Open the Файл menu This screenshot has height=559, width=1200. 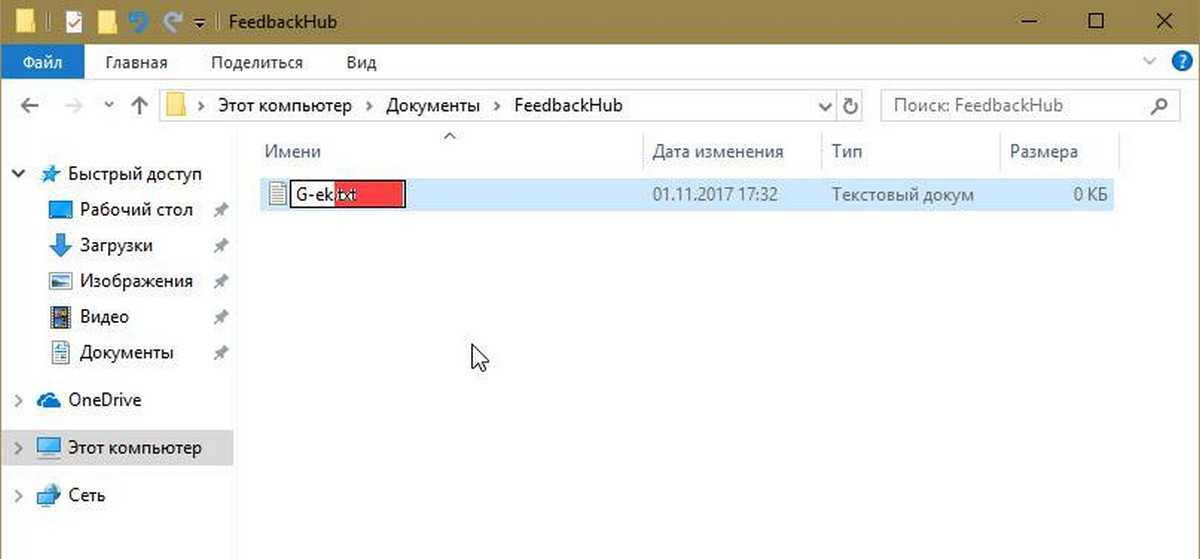[44, 63]
